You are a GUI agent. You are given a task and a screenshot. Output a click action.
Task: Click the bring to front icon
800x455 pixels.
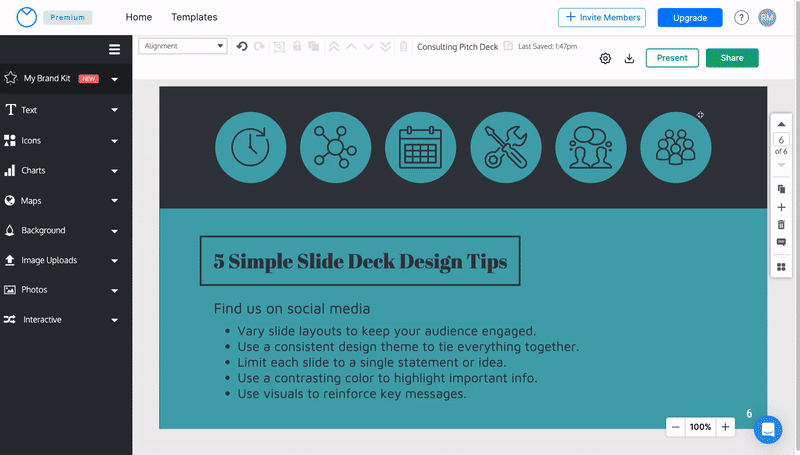(334, 46)
